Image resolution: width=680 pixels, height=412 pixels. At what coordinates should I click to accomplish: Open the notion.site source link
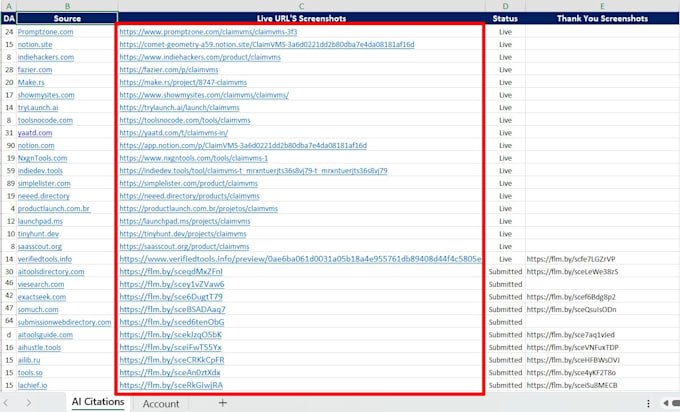coord(35,44)
